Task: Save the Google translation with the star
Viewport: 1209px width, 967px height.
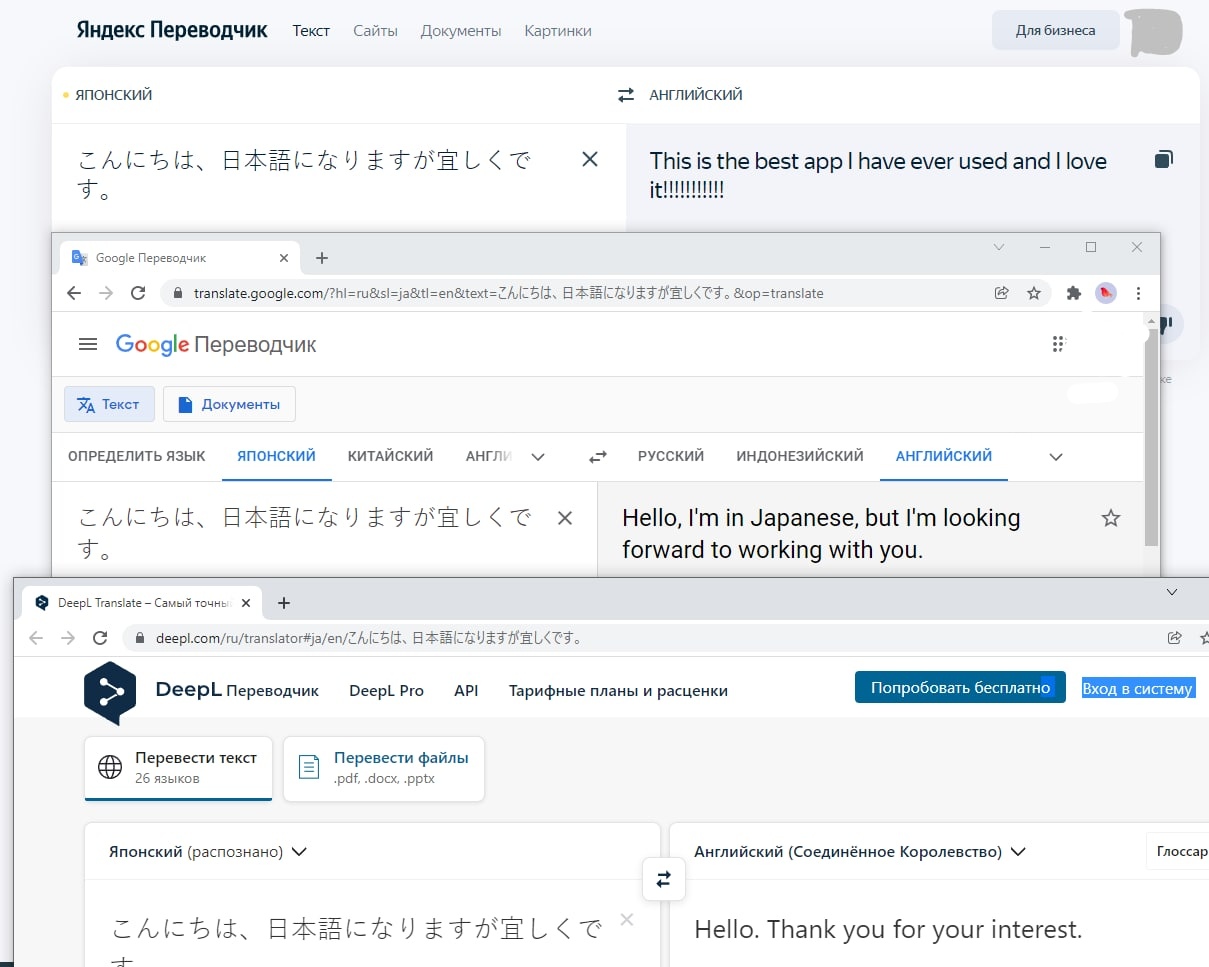Action: pyautogui.click(x=1110, y=518)
